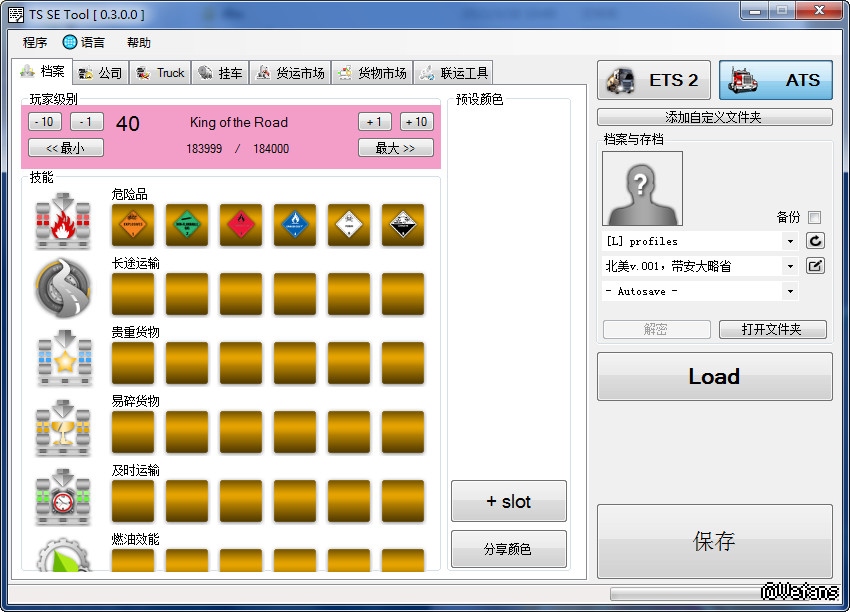The width and height of the screenshot is (850, 612).
Task: Select the black corrosive skill icon
Action: [x=403, y=225]
